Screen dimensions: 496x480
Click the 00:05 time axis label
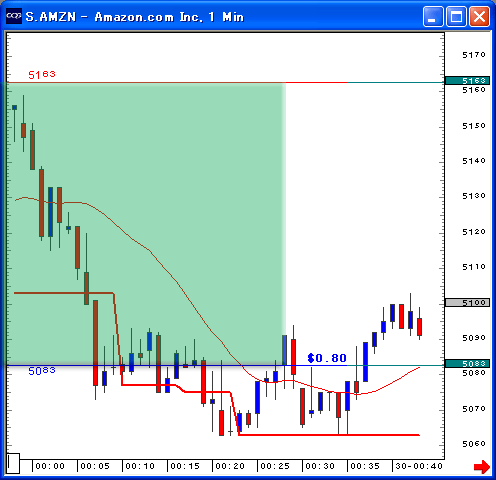[x=95, y=466]
